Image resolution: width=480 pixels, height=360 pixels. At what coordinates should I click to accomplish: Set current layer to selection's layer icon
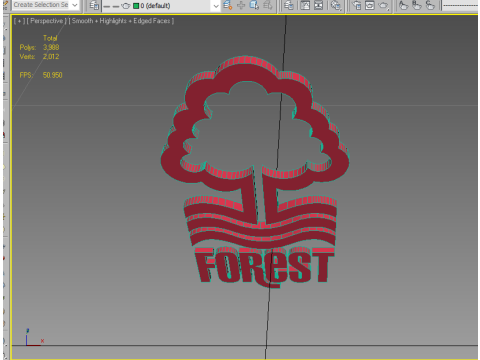[x=268, y=5]
